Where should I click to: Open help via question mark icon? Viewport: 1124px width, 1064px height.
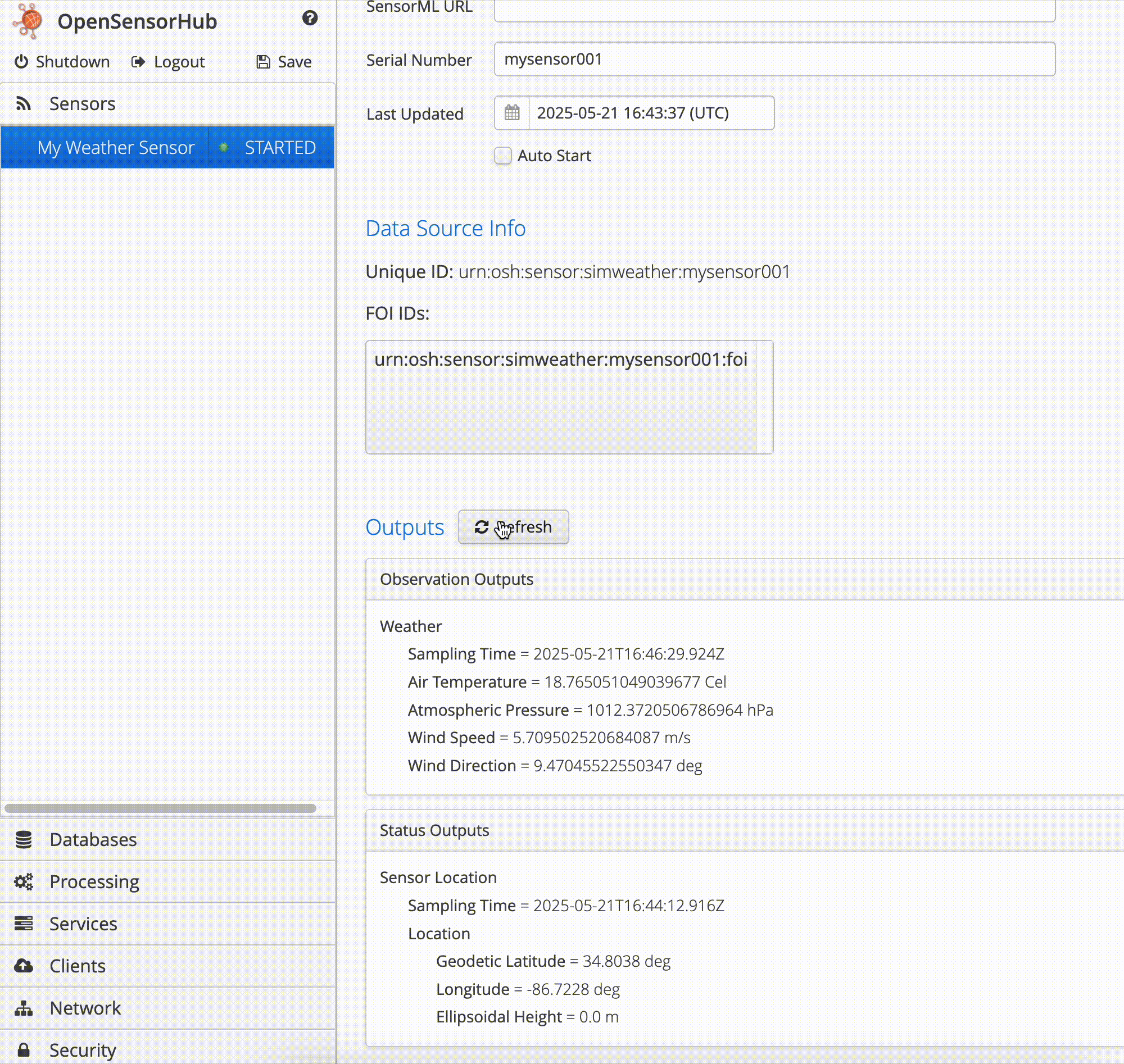(x=309, y=18)
